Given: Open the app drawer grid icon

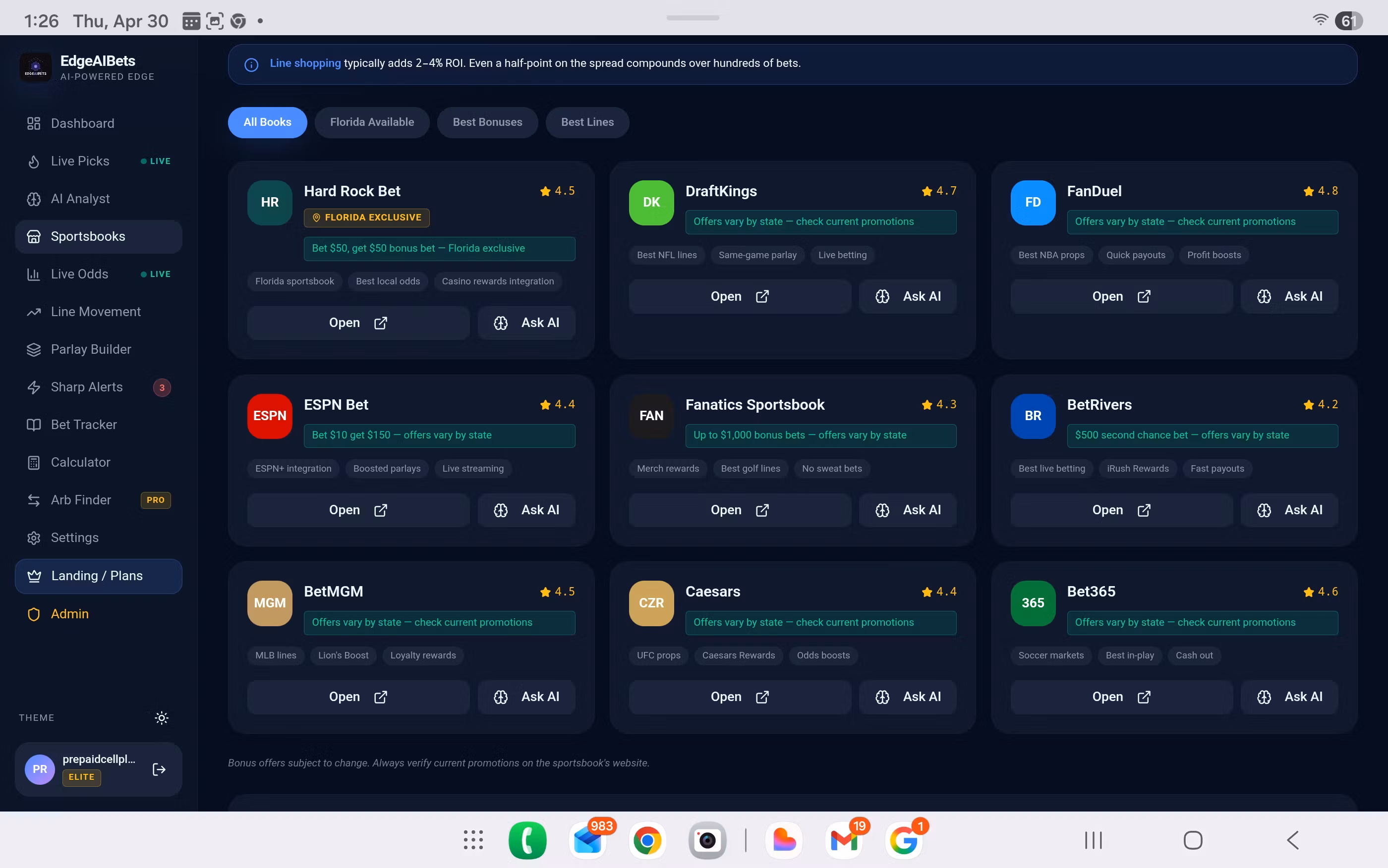Looking at the screenshot, I should [473, 840].
